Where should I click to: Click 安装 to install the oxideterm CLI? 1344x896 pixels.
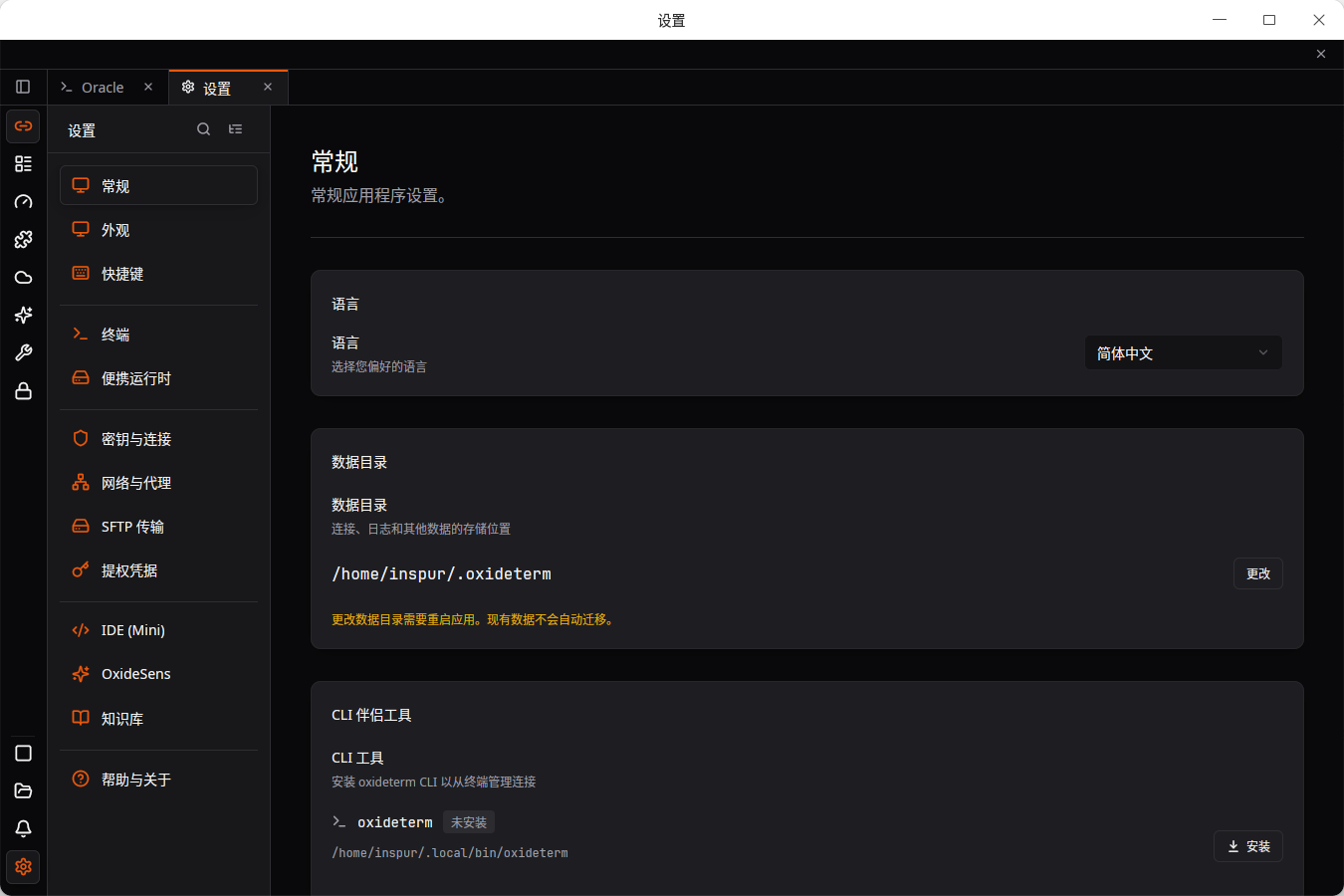click(x=1248, y=846)
